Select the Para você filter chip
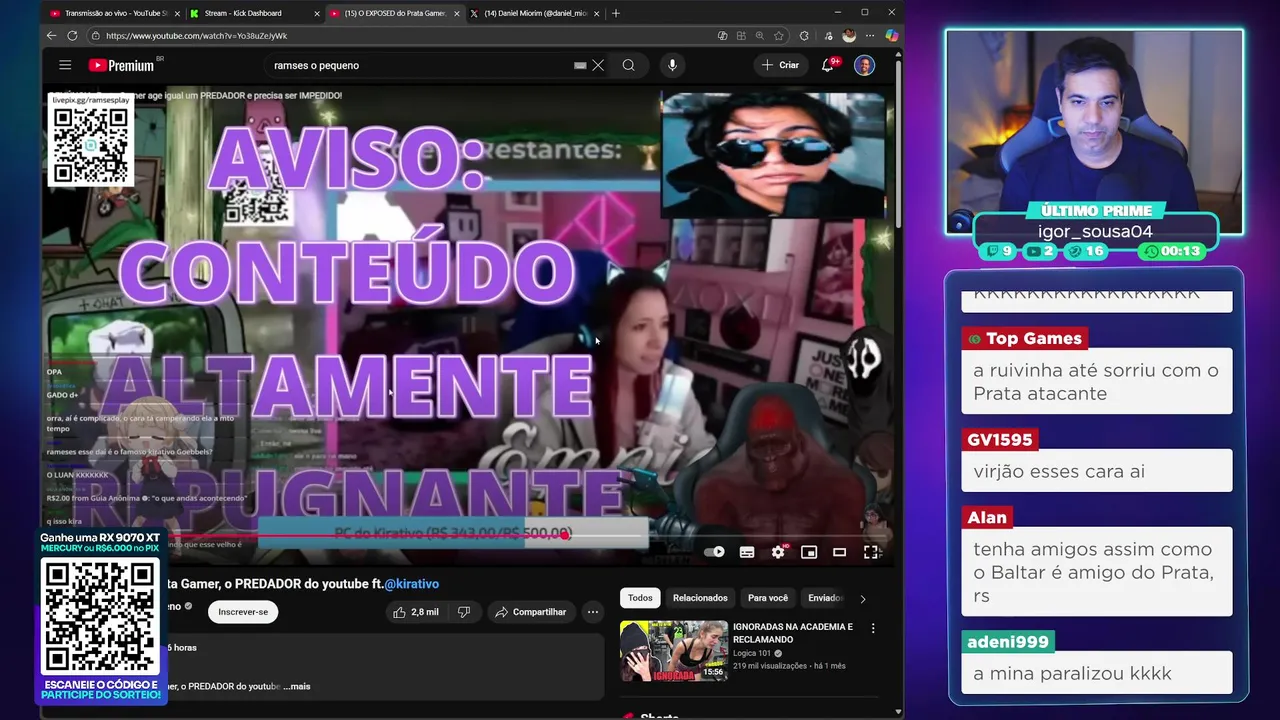Viewport: 1280px width, 720px height. click(x=768, y=598)
